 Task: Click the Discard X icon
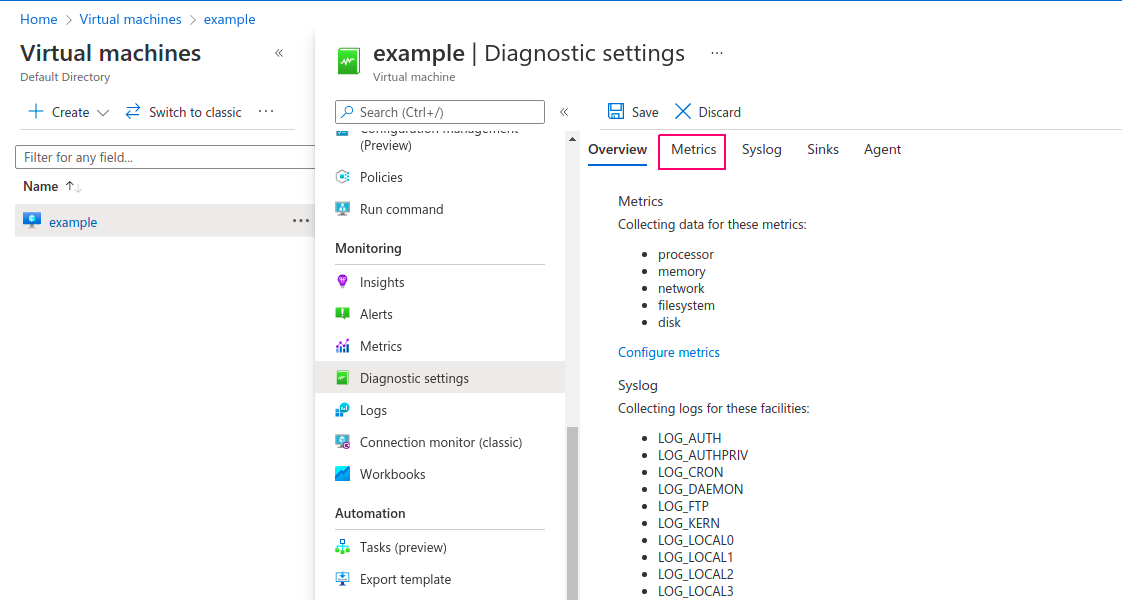click(x=683, y=112)
